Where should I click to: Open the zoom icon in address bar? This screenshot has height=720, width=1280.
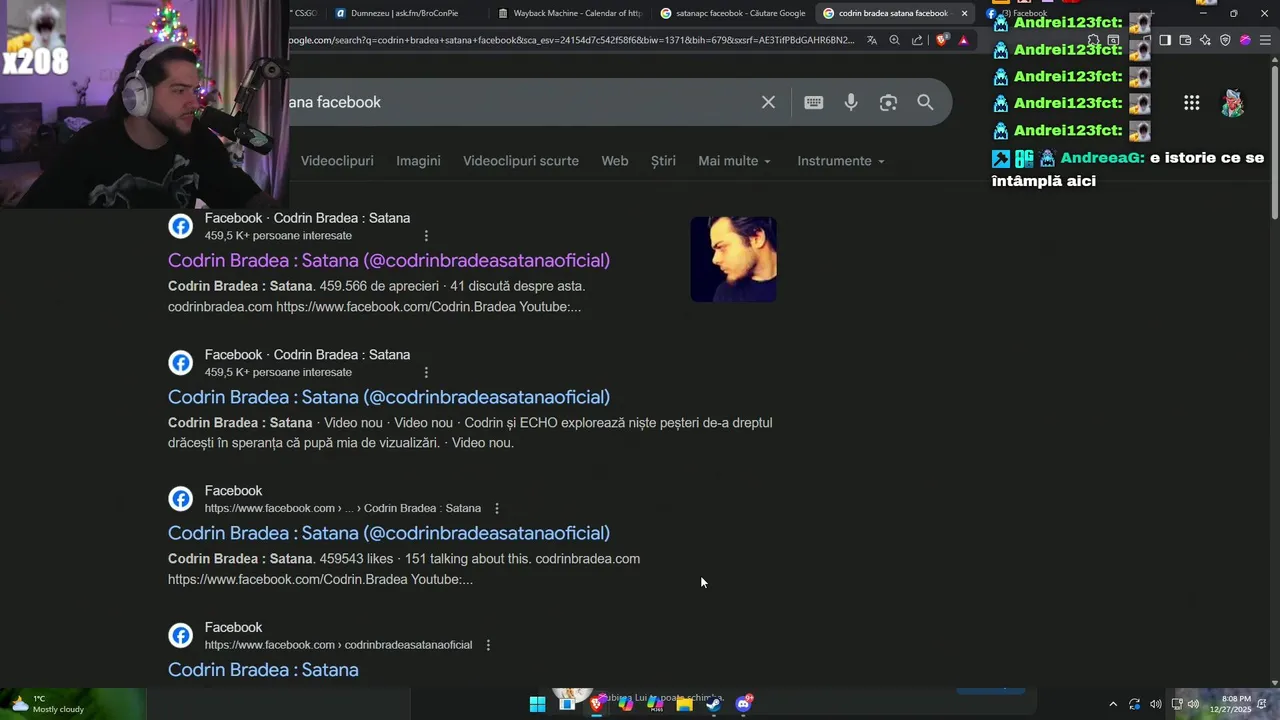pyautogui.click(x=894, y=40)
